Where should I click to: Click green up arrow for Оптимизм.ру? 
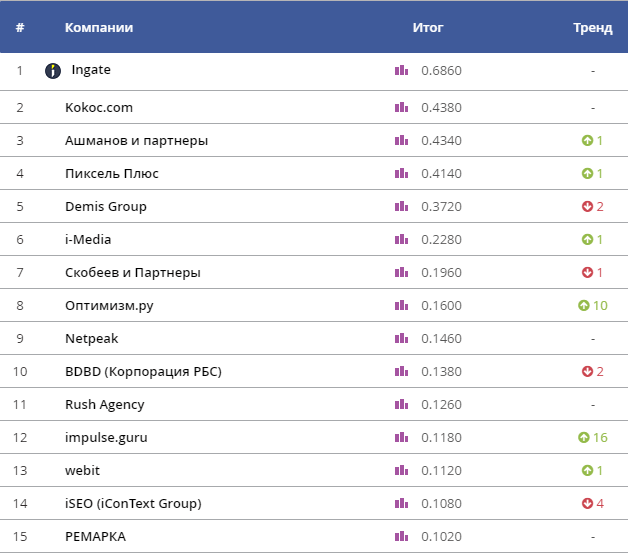584,305
